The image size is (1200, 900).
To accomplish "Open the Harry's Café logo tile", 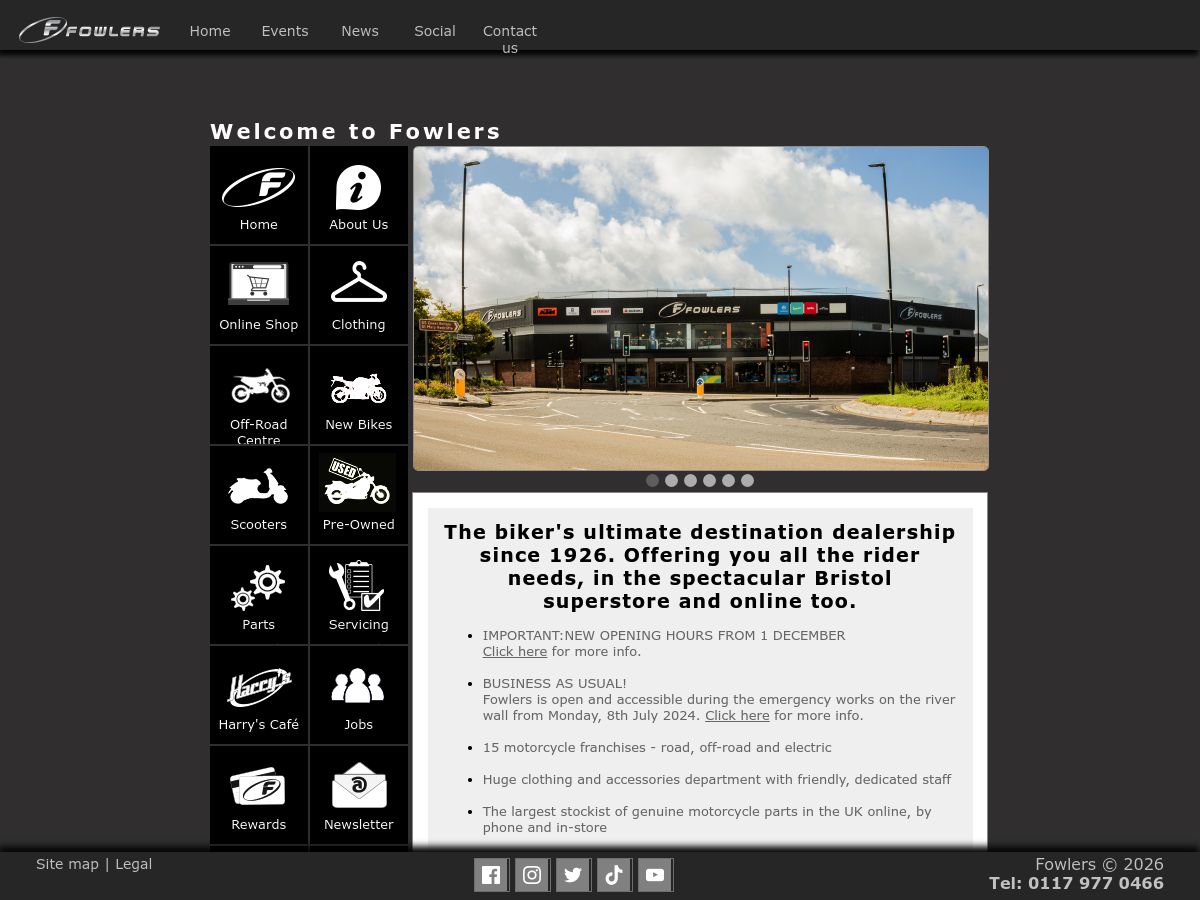I will tap(259, 695).
